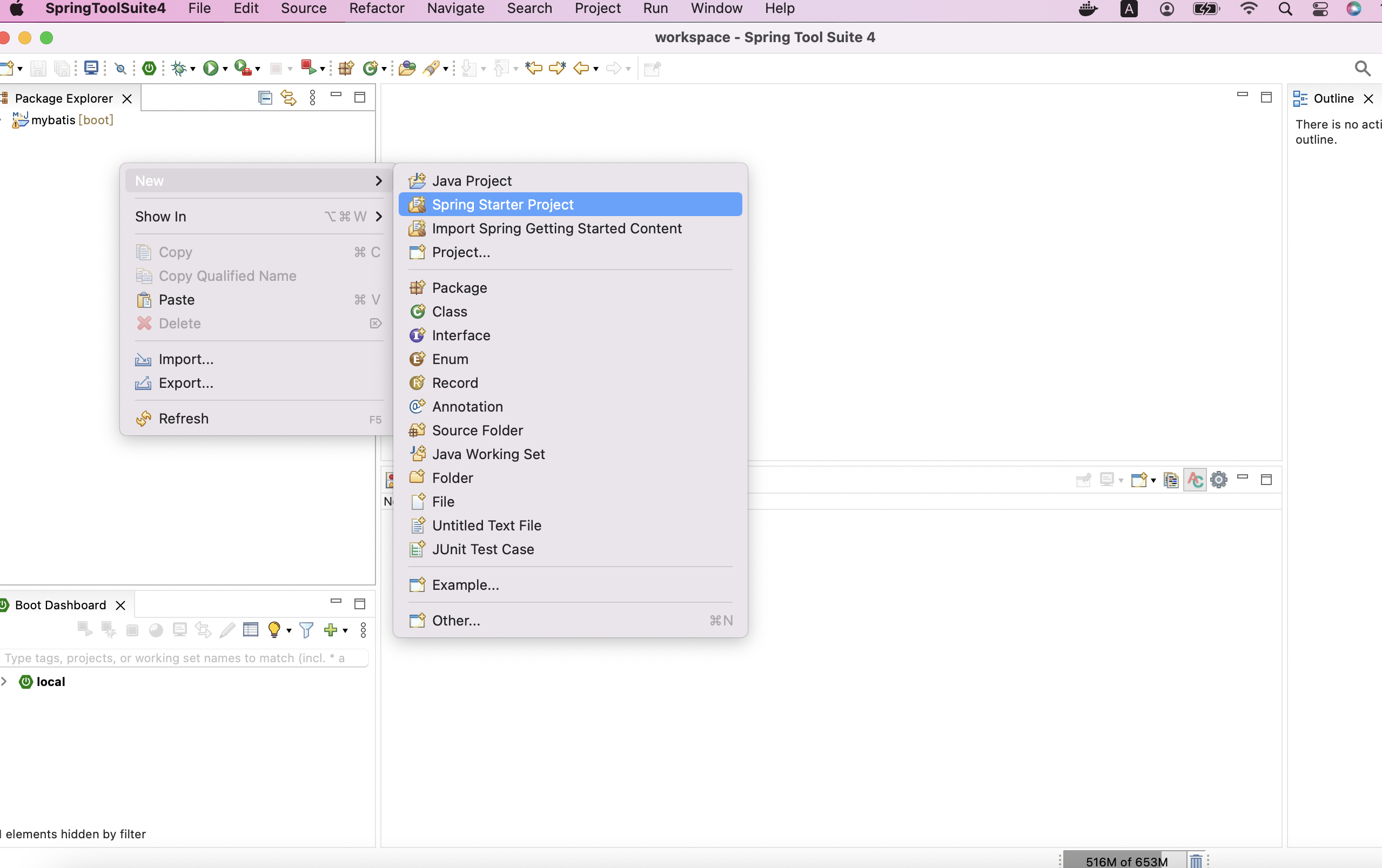
Task: Click the lightbulb icon in Boot Dashboard
Action: [x=274, y=629]
